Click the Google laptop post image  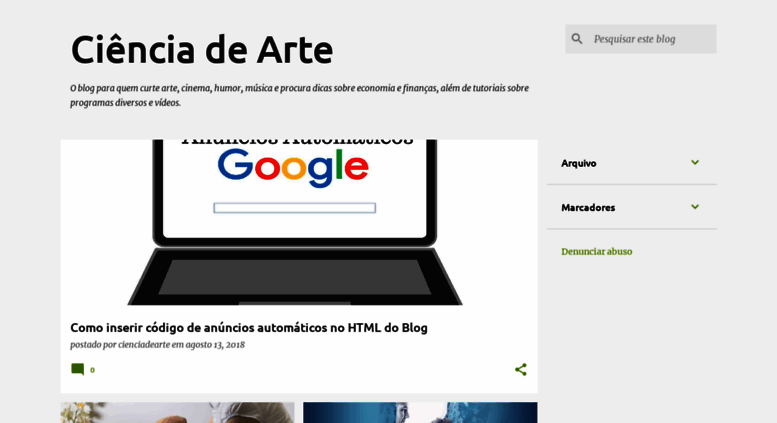coord(299,222)
